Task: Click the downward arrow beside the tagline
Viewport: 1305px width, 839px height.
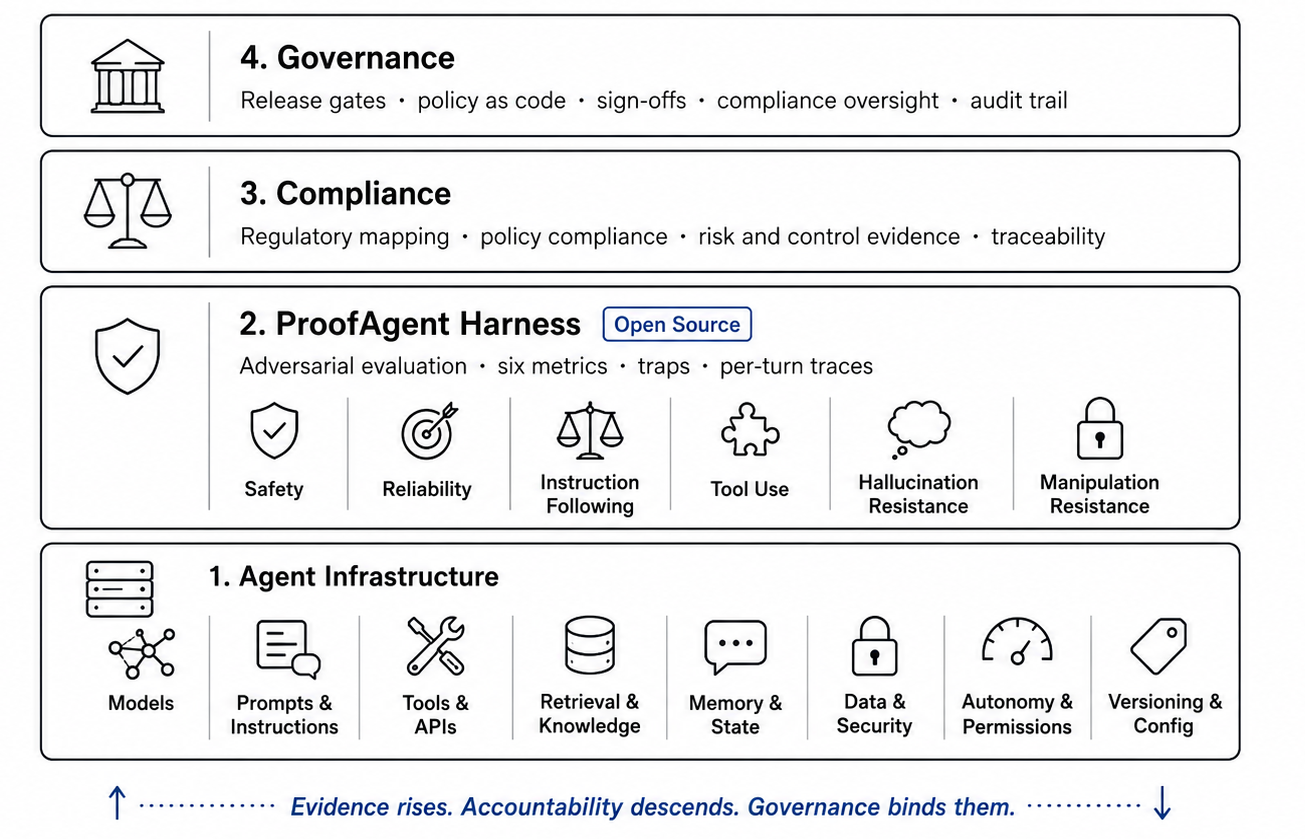Action: (x=1162, y=803)
